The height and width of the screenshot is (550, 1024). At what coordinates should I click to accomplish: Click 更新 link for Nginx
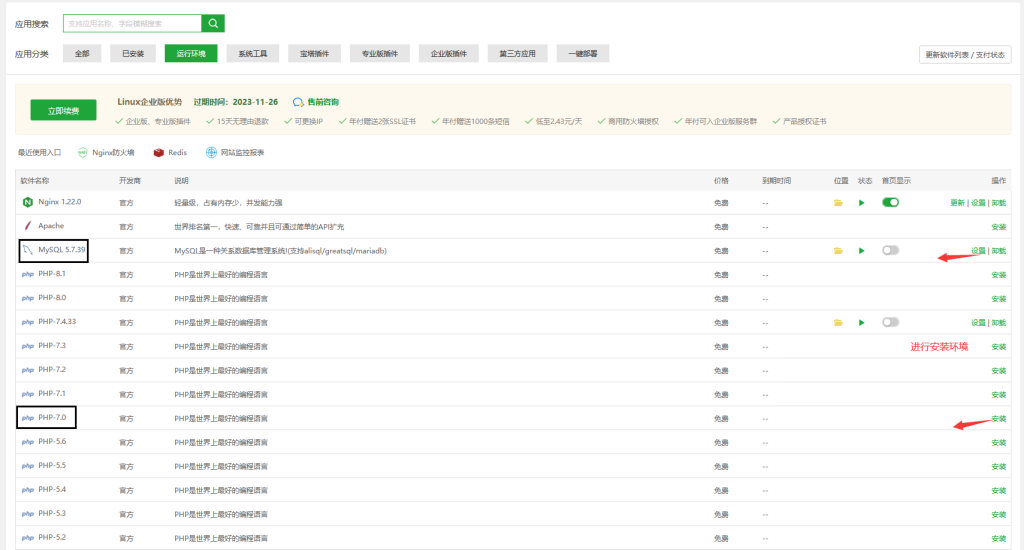point(957,203)
